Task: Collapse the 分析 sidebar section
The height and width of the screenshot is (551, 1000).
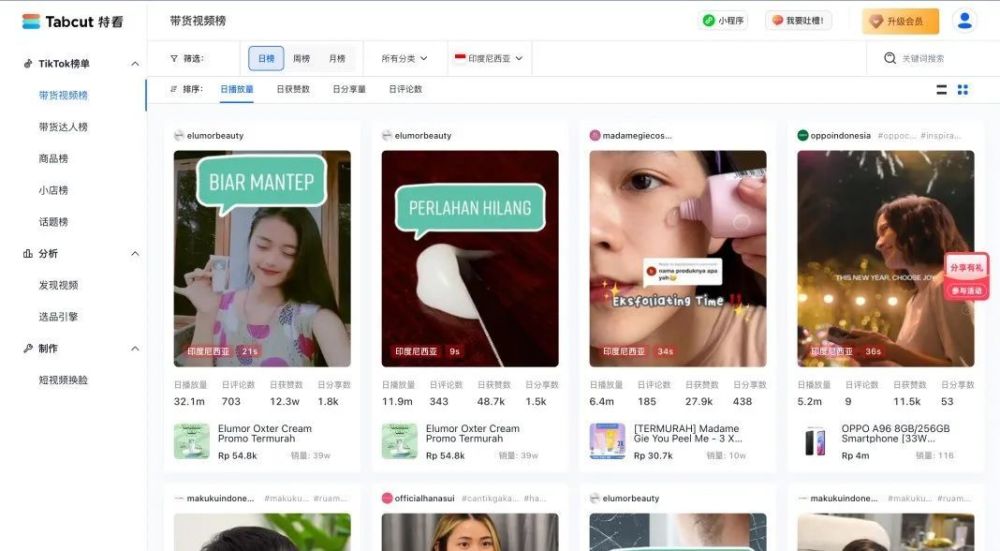Action: click(x=135, y=254)
